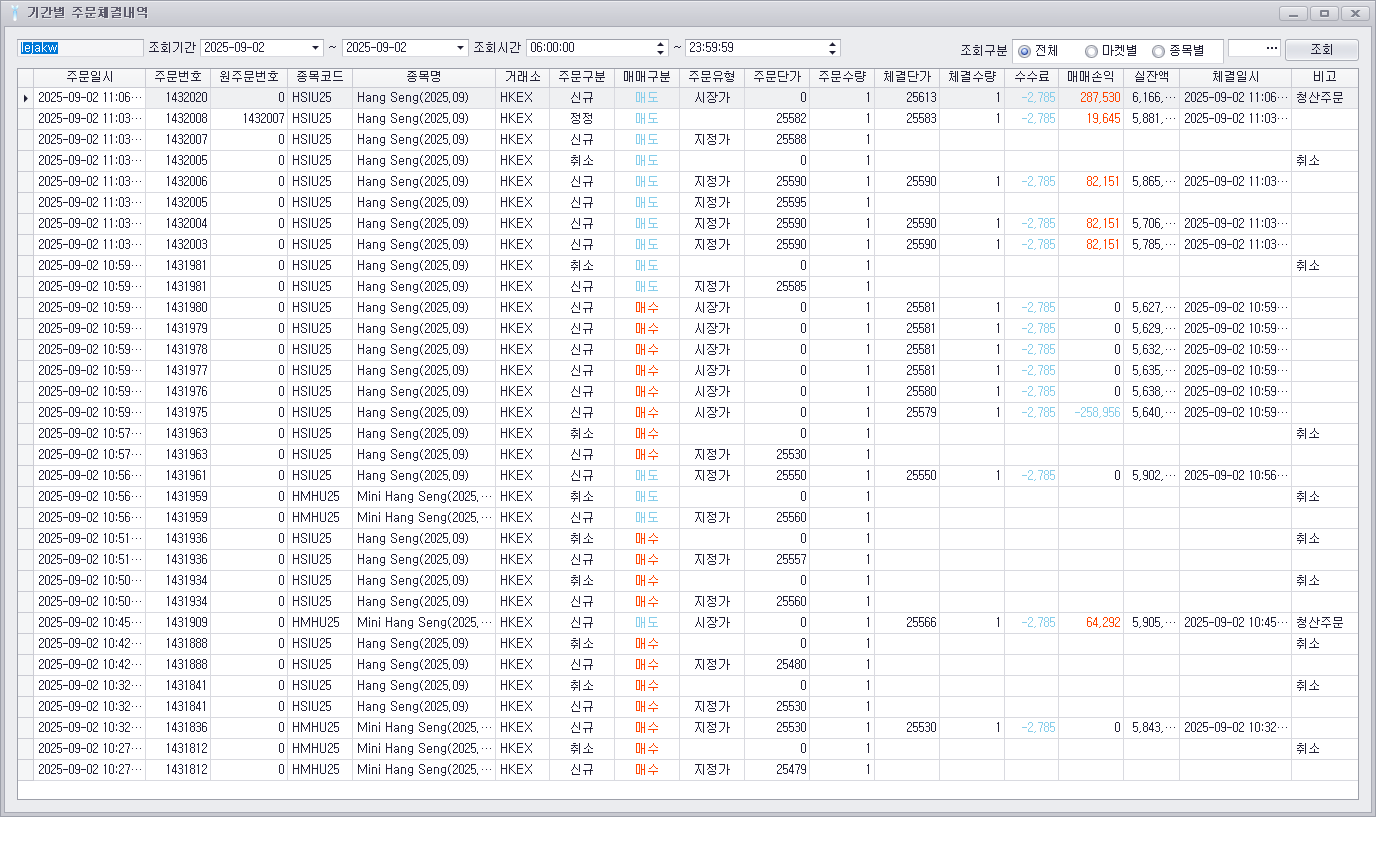The image size is (1376, 854).
Task: Select order number 1431836 cell
Action: [x=178, y=728]
